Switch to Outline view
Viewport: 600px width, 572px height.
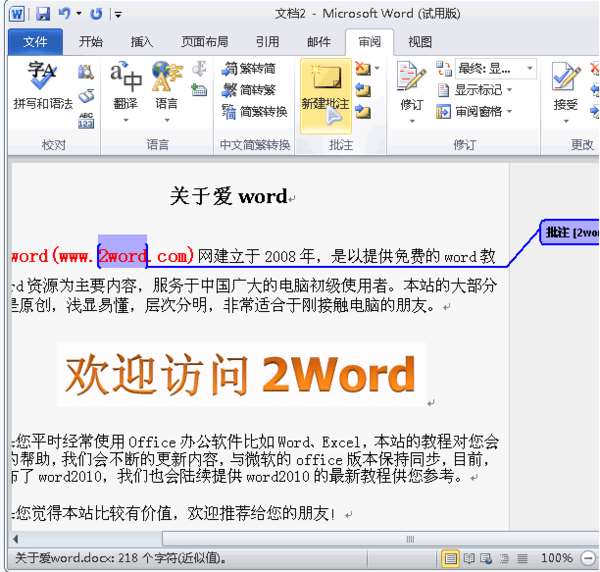pos(504,559)
